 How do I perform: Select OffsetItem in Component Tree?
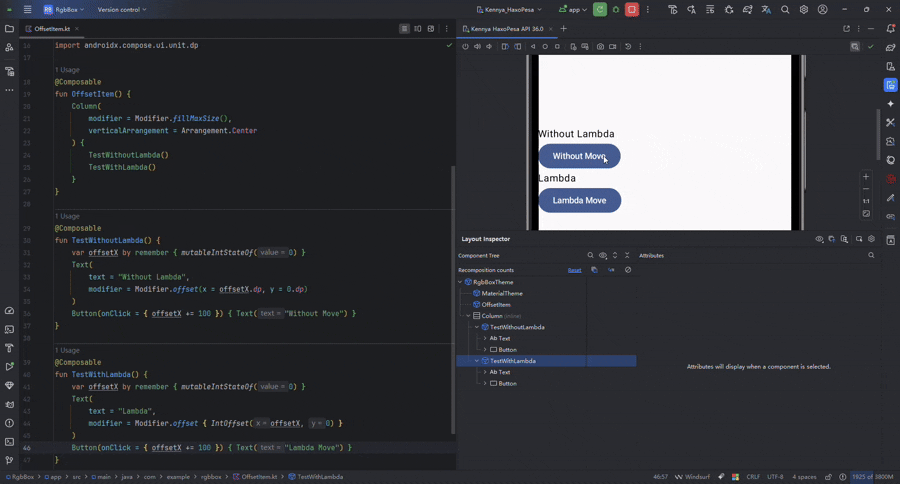click(x=496, y=305)
